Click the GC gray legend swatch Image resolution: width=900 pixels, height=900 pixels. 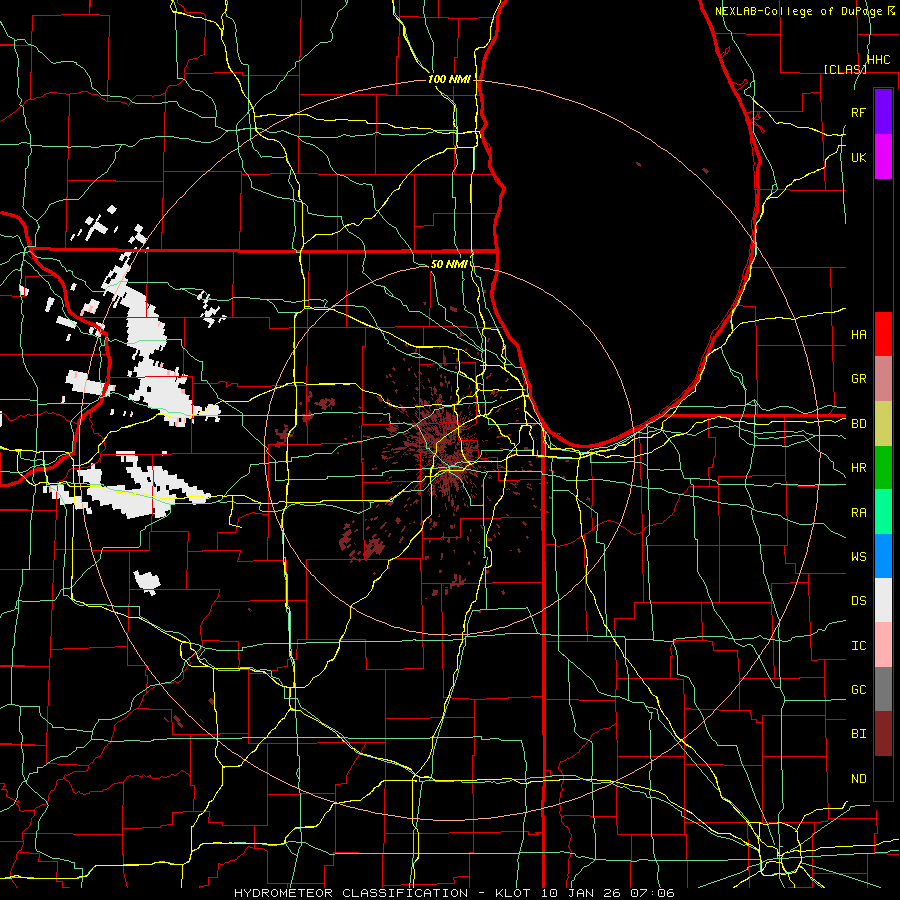click(883, 689)
